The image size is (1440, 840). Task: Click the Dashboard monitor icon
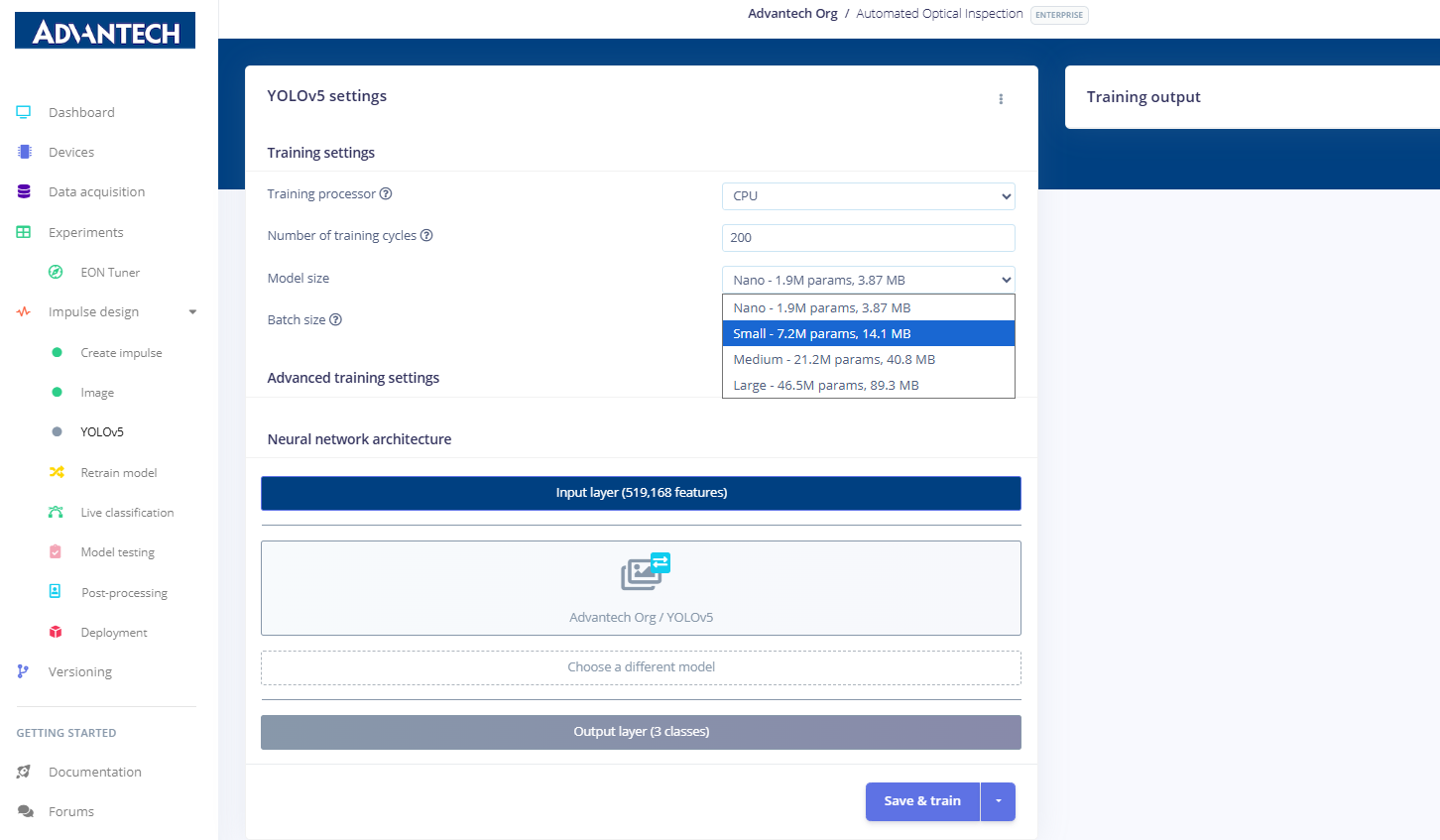24,112
